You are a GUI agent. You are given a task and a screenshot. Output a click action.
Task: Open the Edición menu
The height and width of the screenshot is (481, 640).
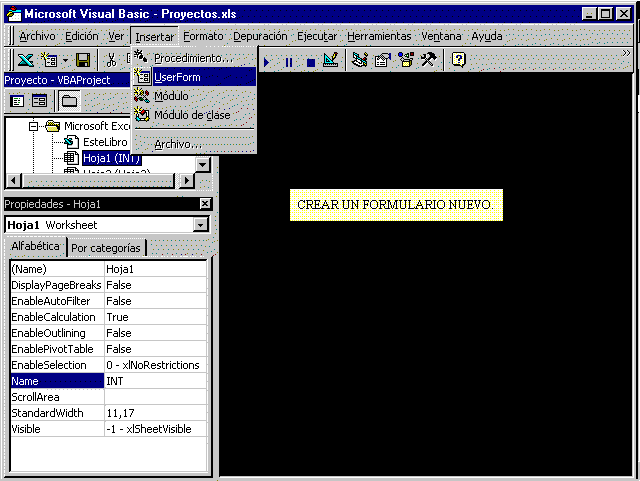click(x=82, y=36)
